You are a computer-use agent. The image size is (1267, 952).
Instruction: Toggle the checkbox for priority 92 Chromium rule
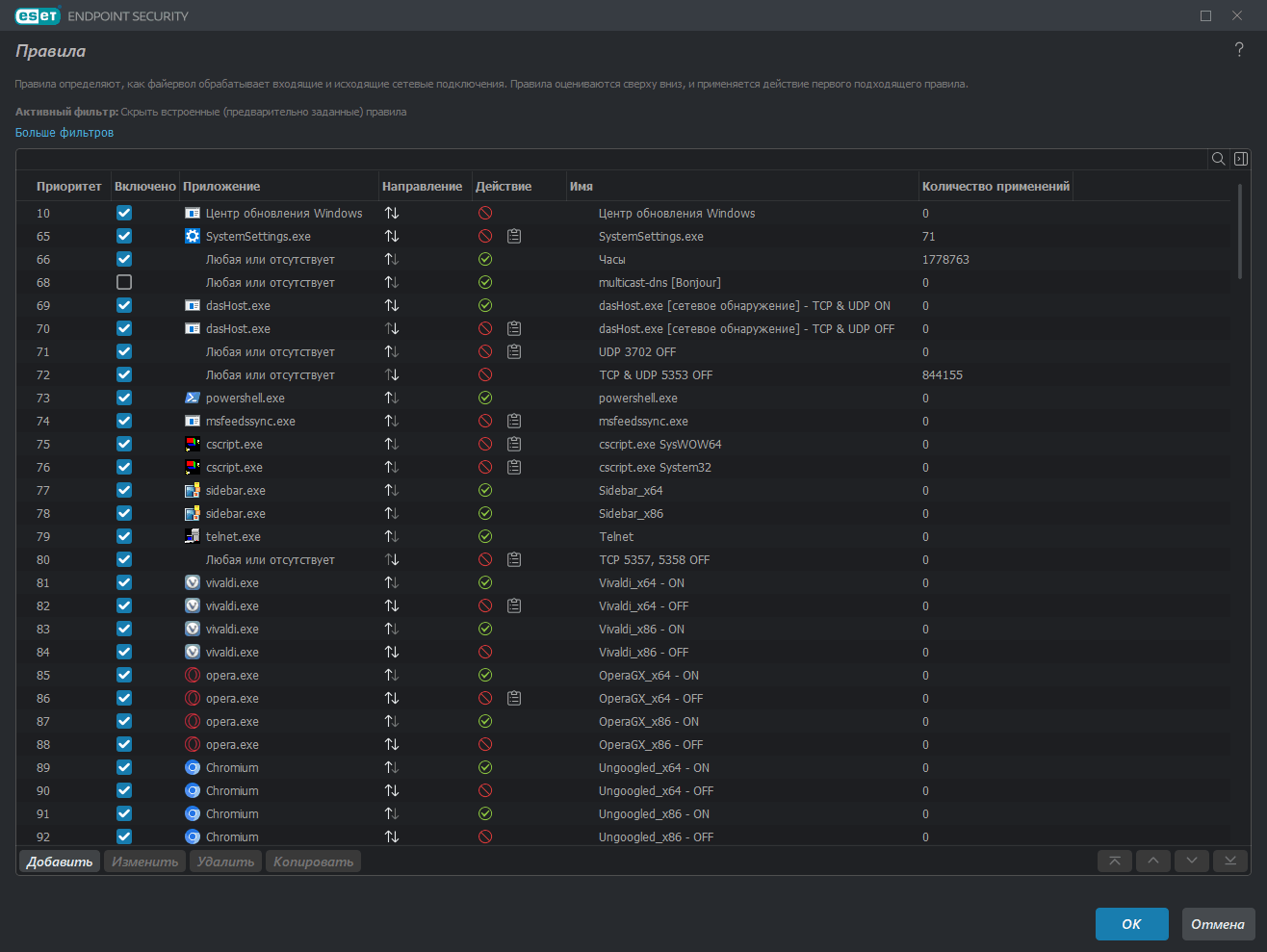click(x=124, y=836)
